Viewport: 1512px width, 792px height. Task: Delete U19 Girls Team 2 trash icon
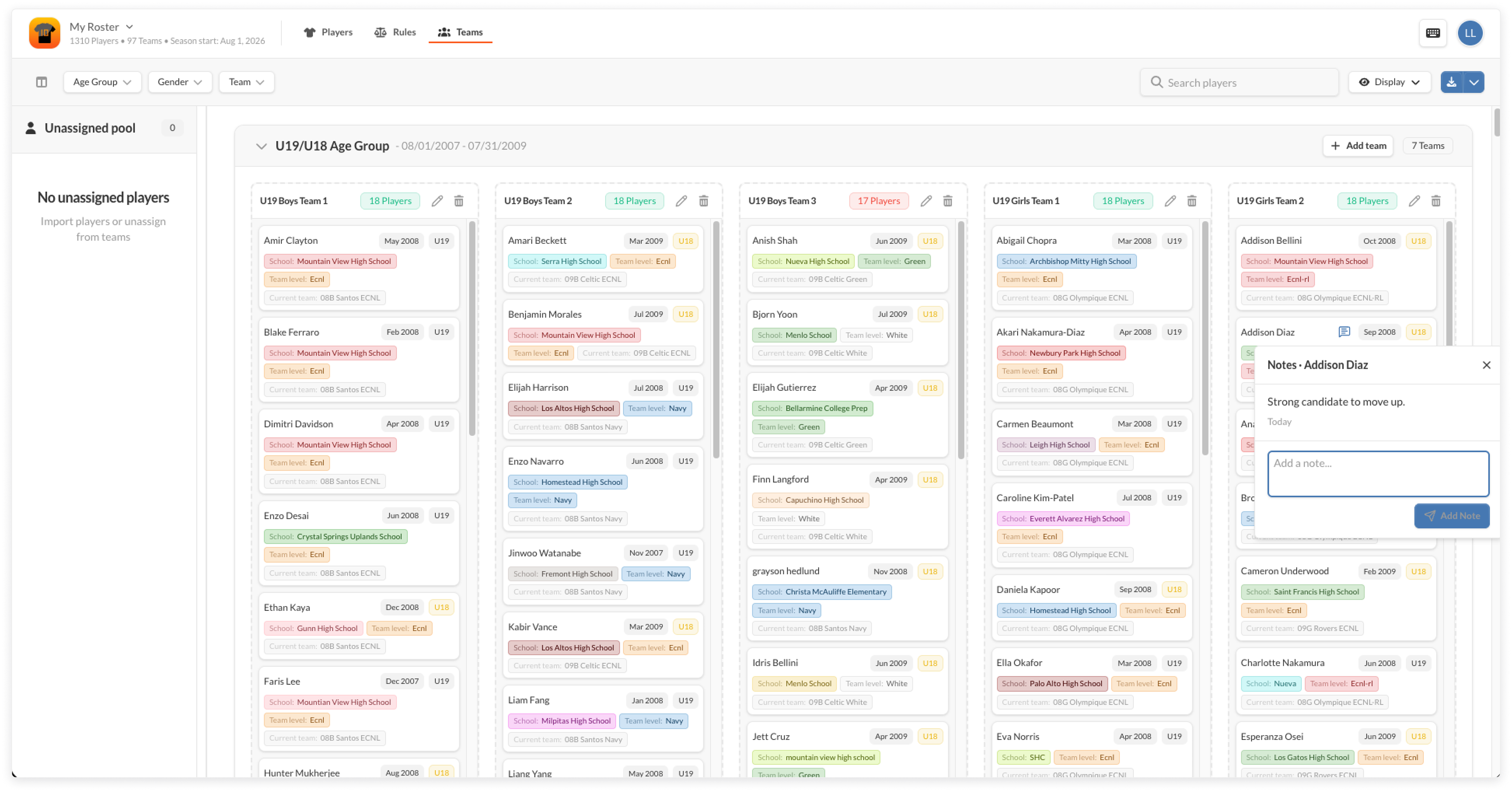[x=1436, y=201]
